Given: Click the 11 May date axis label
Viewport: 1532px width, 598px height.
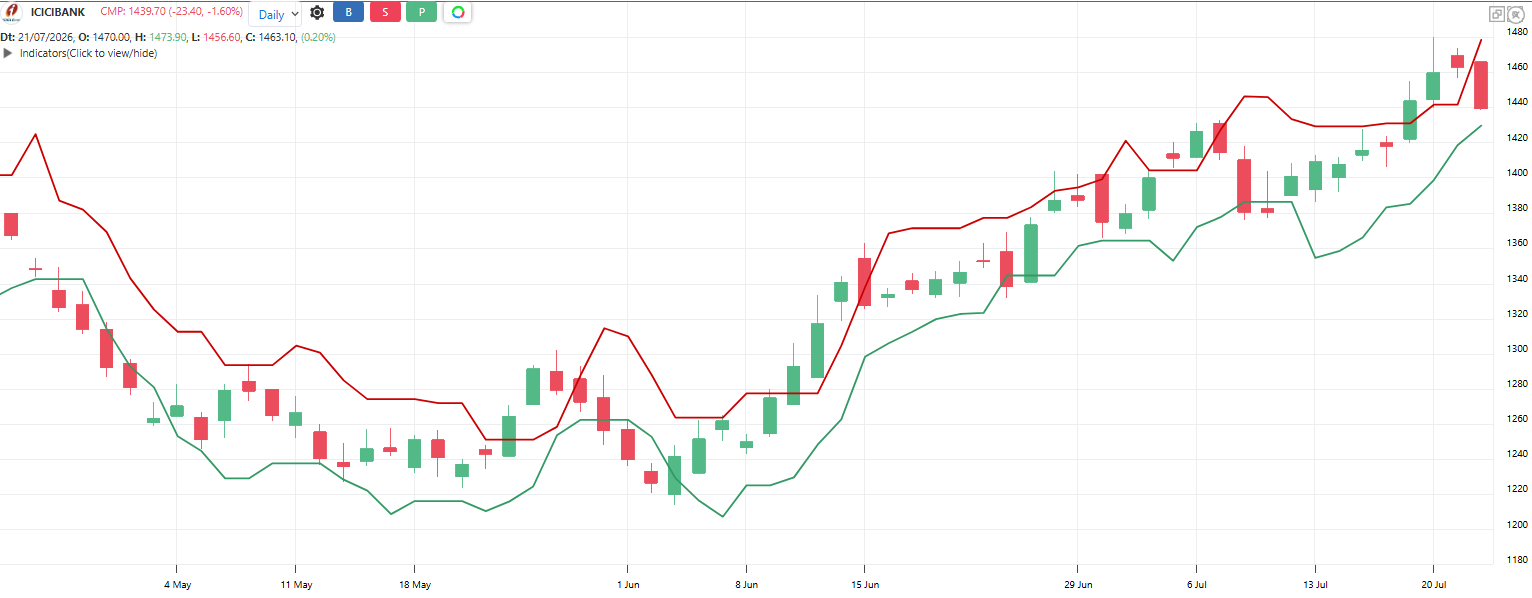Looking at the screenshot, I should tap(296, 584).
